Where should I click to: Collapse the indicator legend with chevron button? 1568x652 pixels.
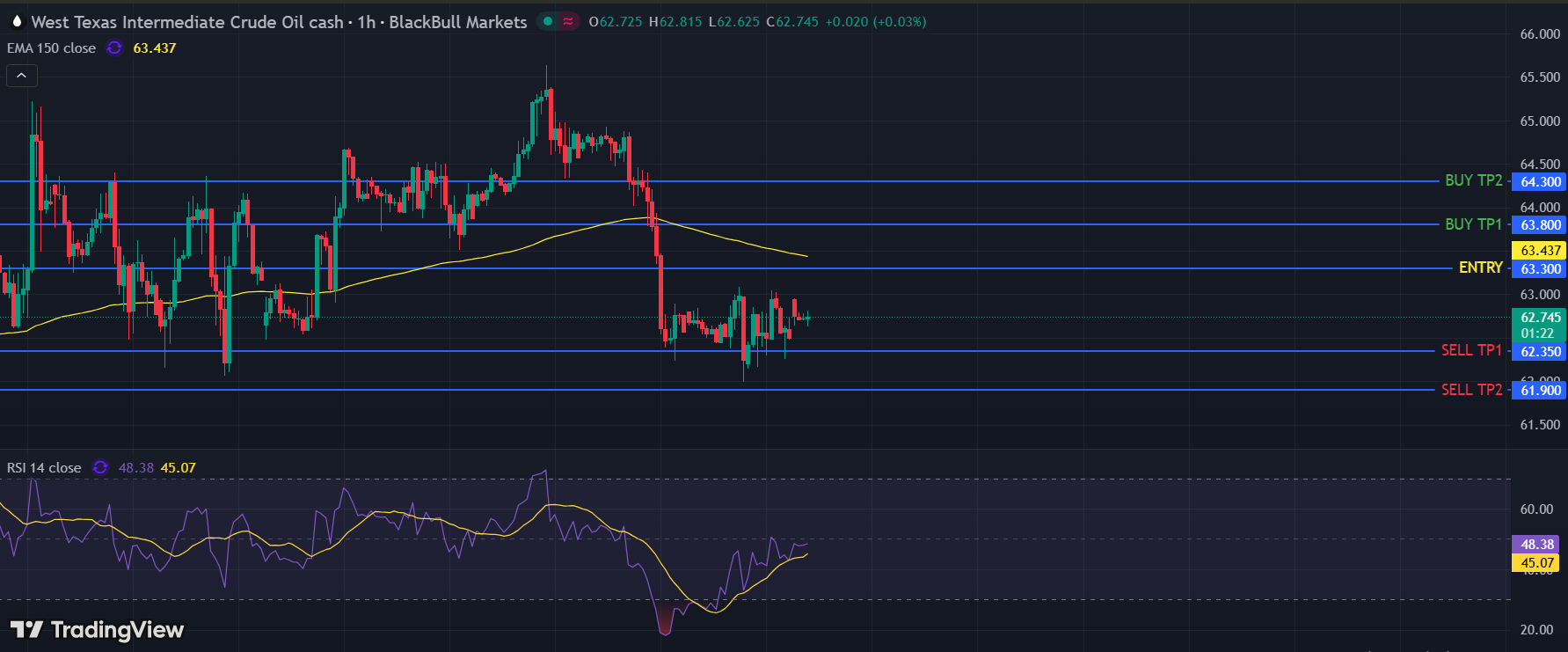coord(22,76)
